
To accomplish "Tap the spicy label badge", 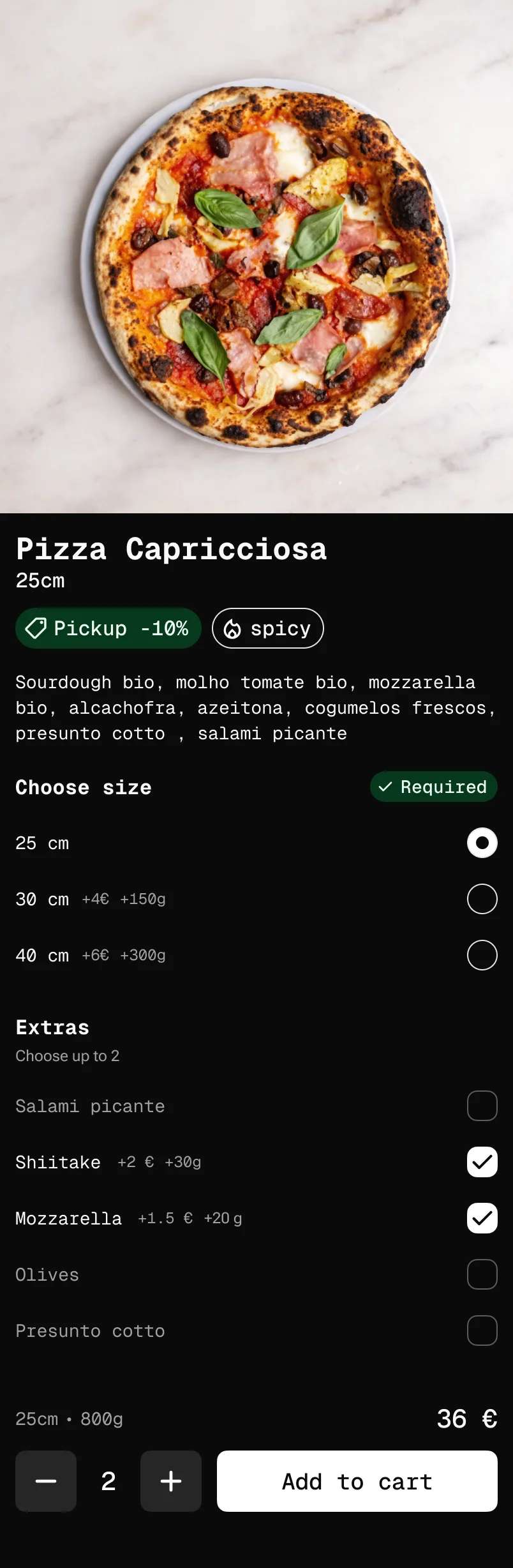I will (267, 628).
